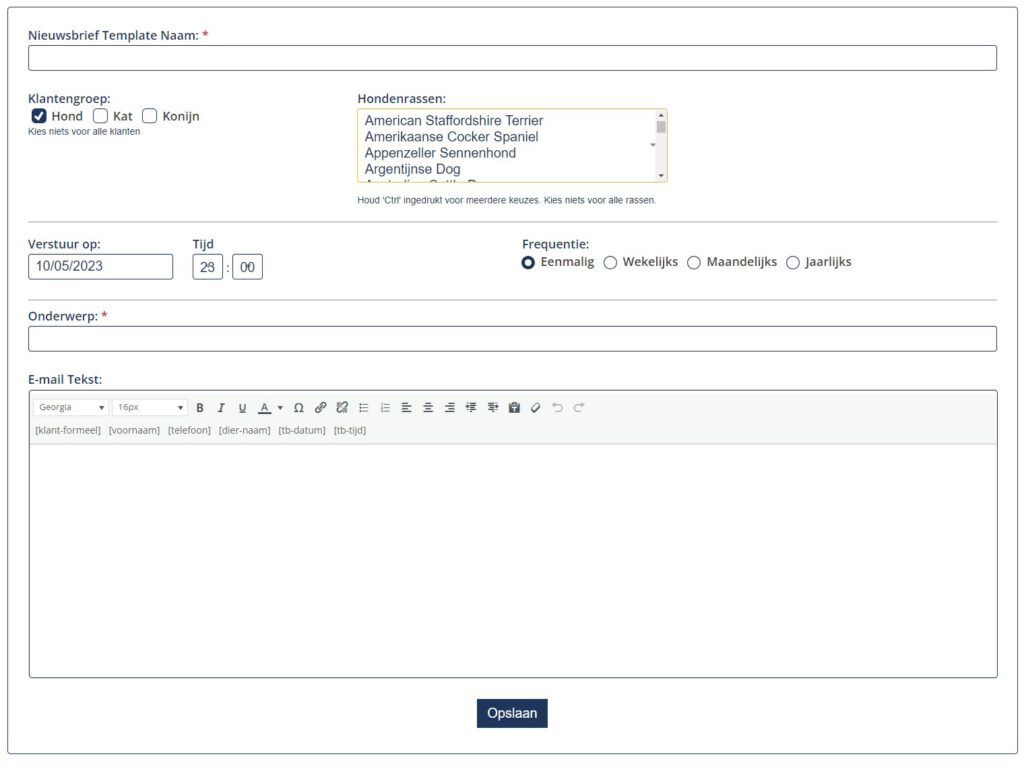This screenshot has width=1024, height=771.
Task: Increase indent in the editor
Action: (493, 407)
